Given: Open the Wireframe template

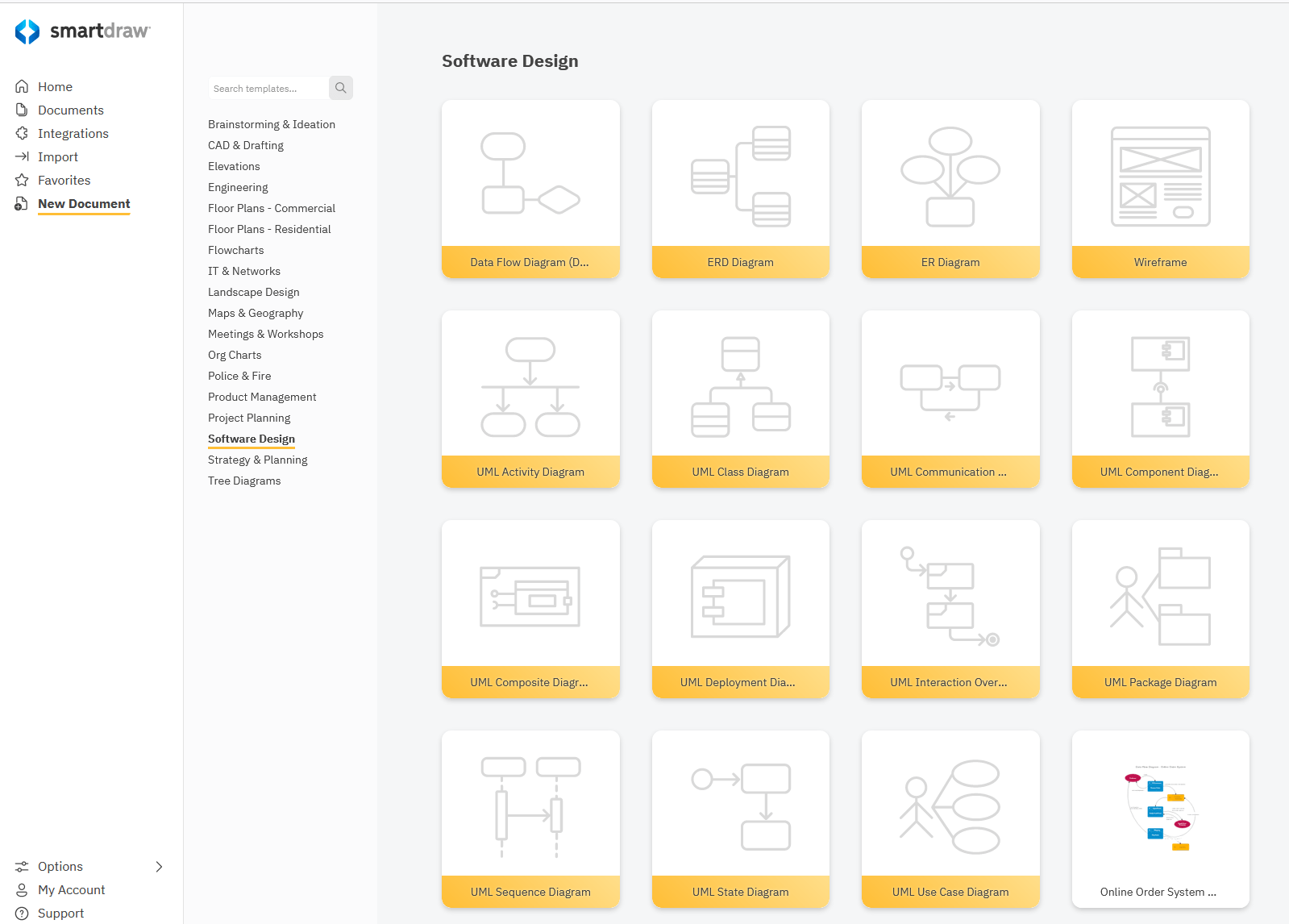Looking at the screenshot, I should tap(1161, 189).
